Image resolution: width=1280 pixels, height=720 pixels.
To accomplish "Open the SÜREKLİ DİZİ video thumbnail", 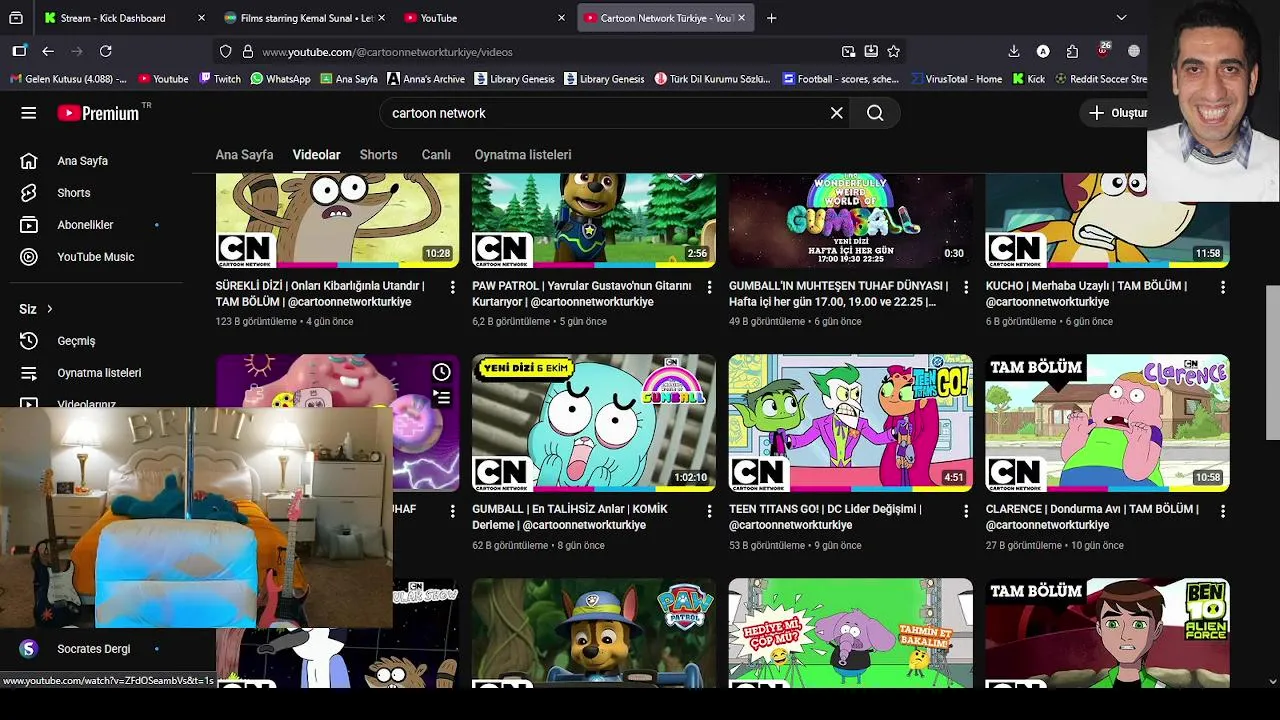I will 338,221.
